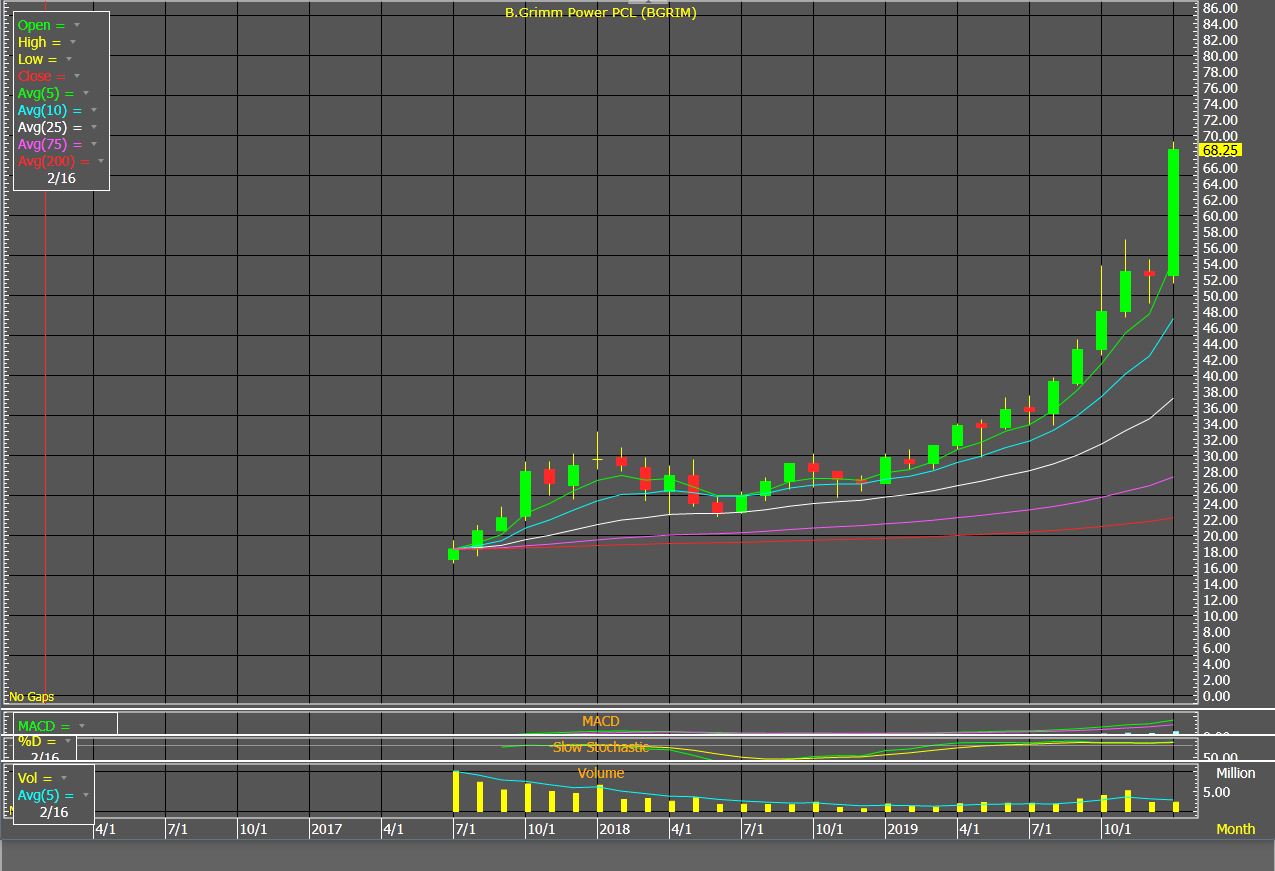Screen dimensions: 1275x871
Task: Click the 0.00 price axis label
Action: click(1217, 696)
